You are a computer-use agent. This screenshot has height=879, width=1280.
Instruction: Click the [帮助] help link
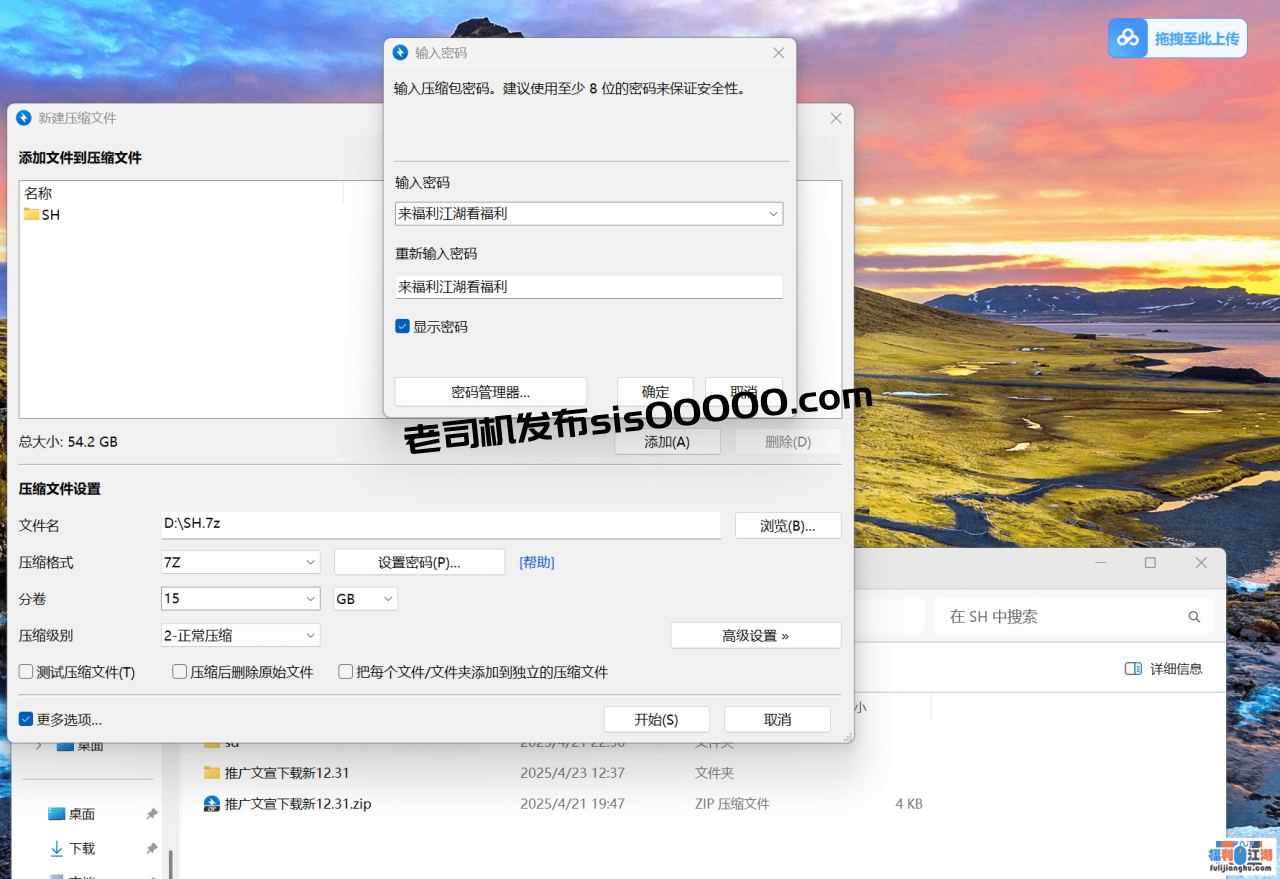pos(536,562)
